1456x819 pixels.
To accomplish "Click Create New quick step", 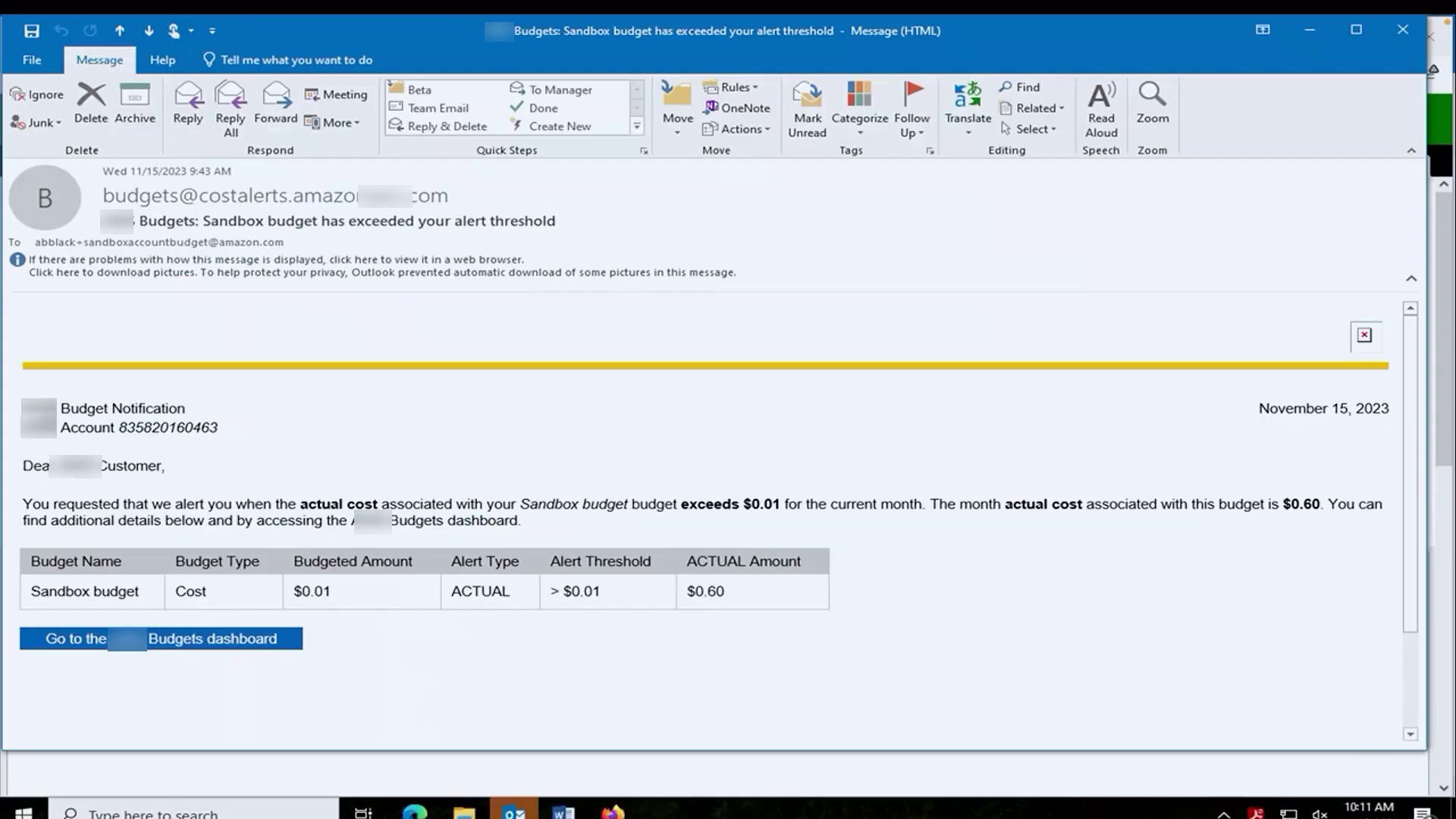I will pos(551,127).
